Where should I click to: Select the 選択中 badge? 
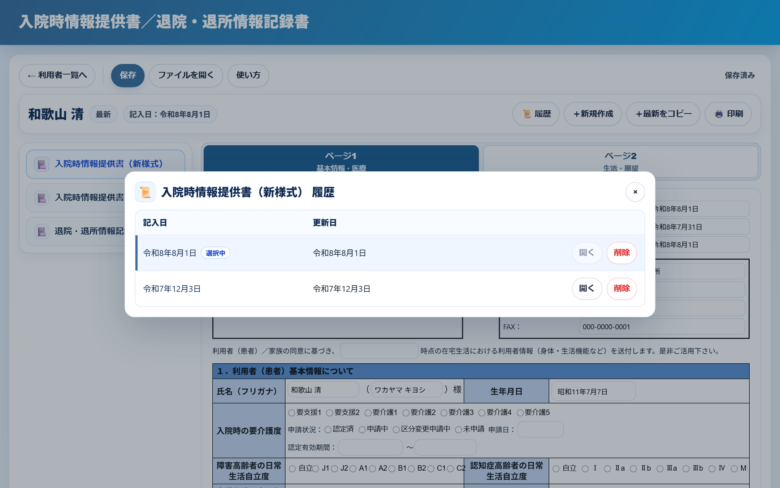215,253
